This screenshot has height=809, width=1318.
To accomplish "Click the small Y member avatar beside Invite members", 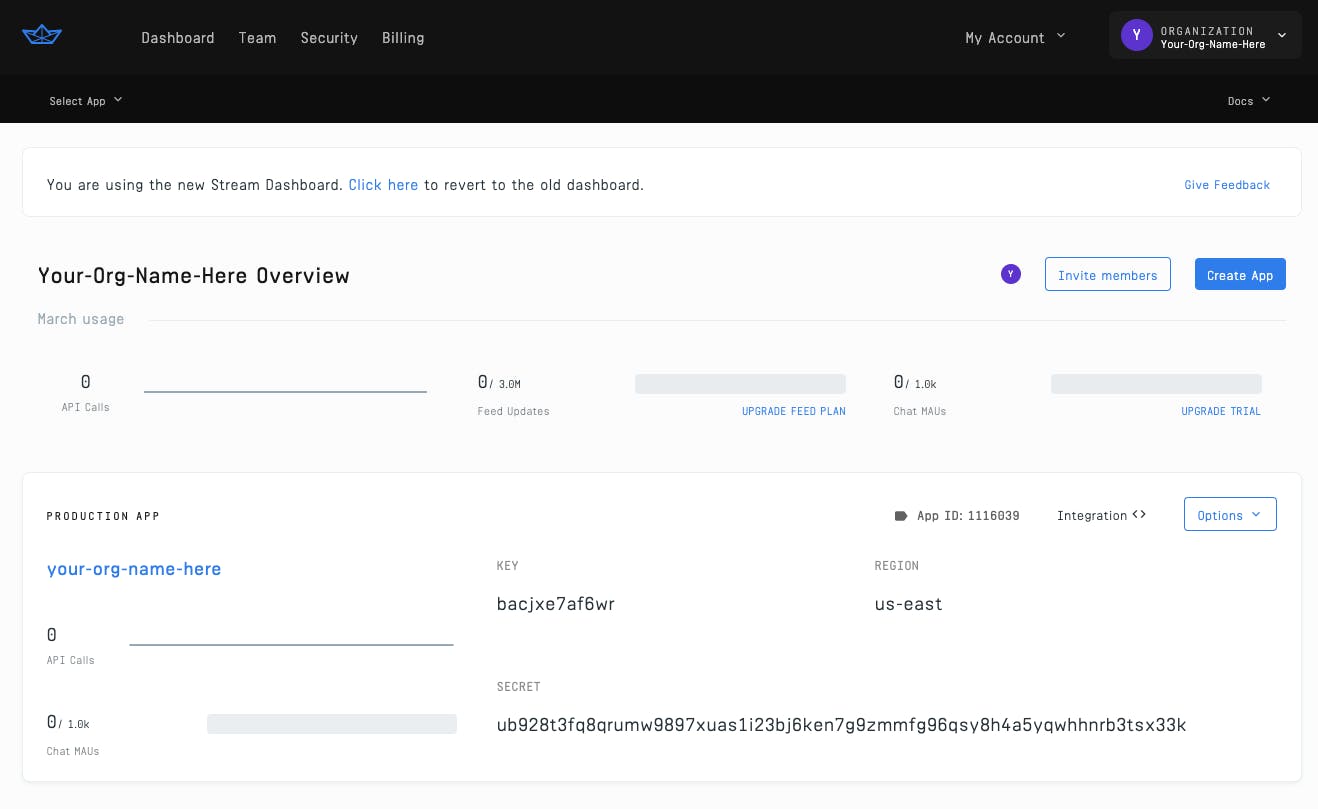I will 1011,274.
